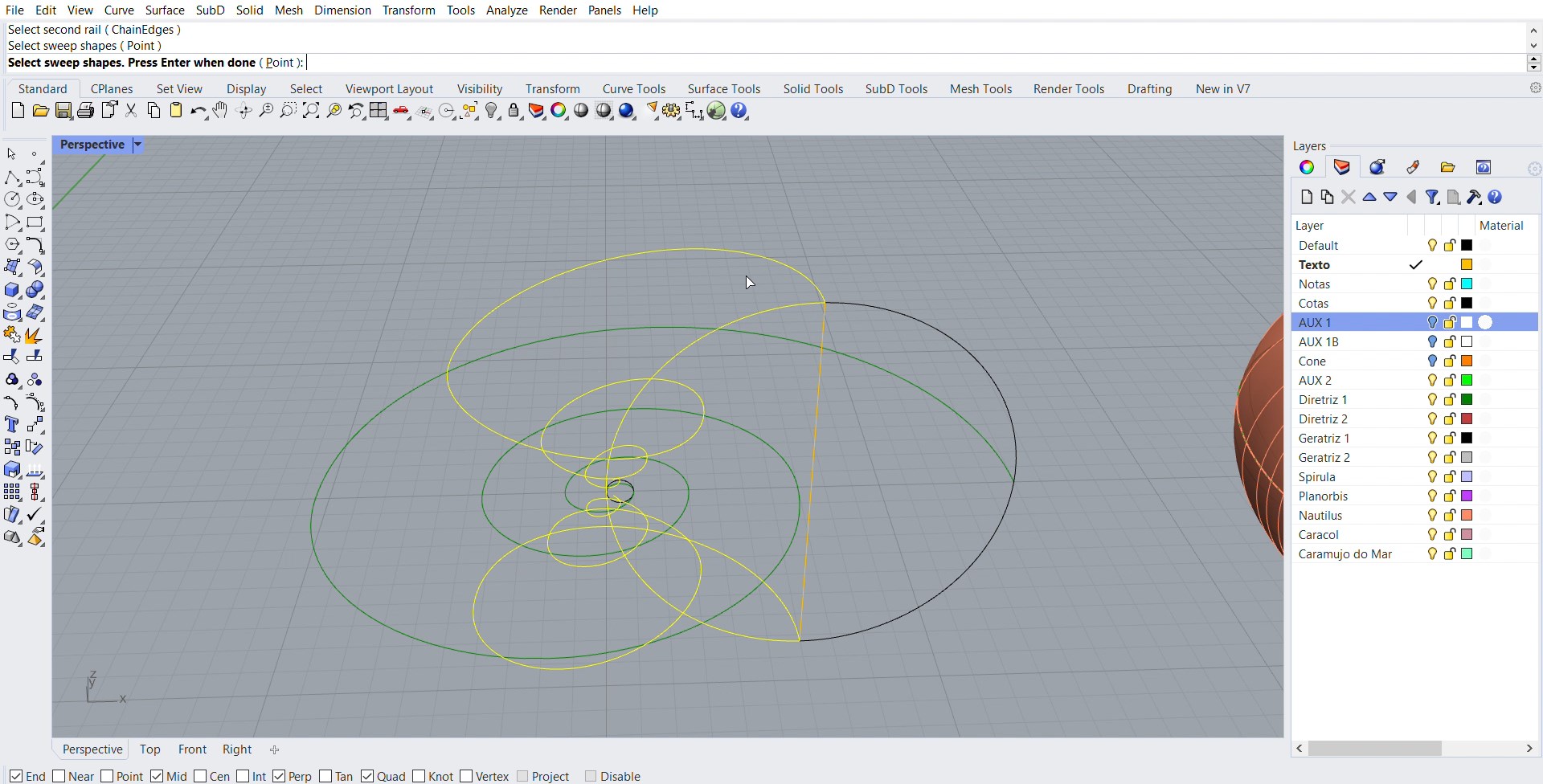Click the four-viewport layout icon
Screen dimensions: 1543x784
coord(379,111)
